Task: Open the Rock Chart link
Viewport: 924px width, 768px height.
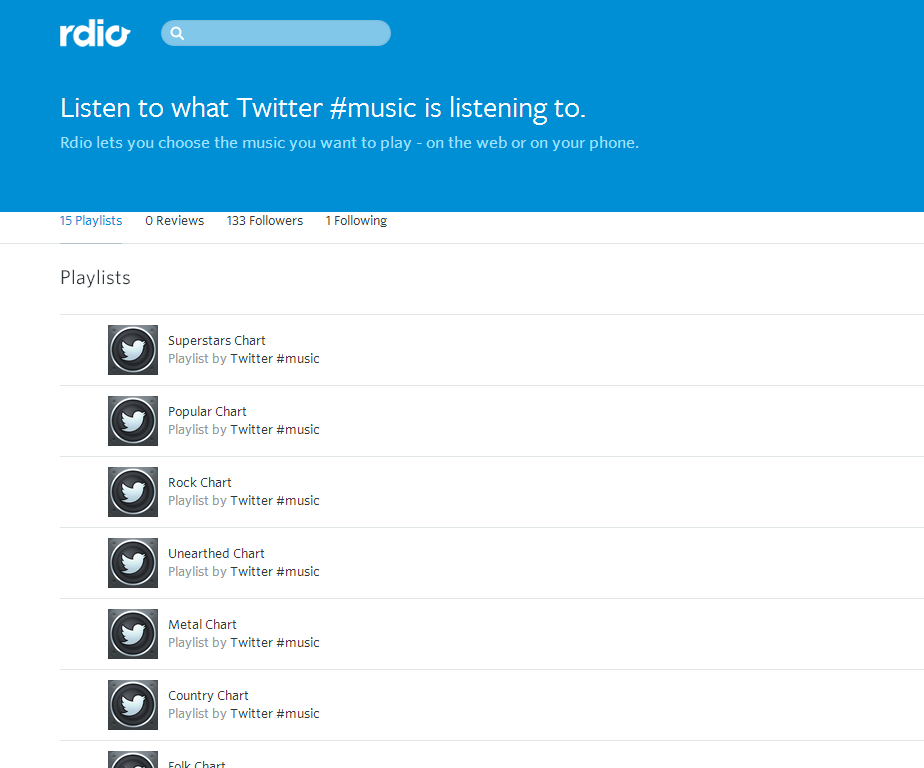Action: (x=199, y=483)
